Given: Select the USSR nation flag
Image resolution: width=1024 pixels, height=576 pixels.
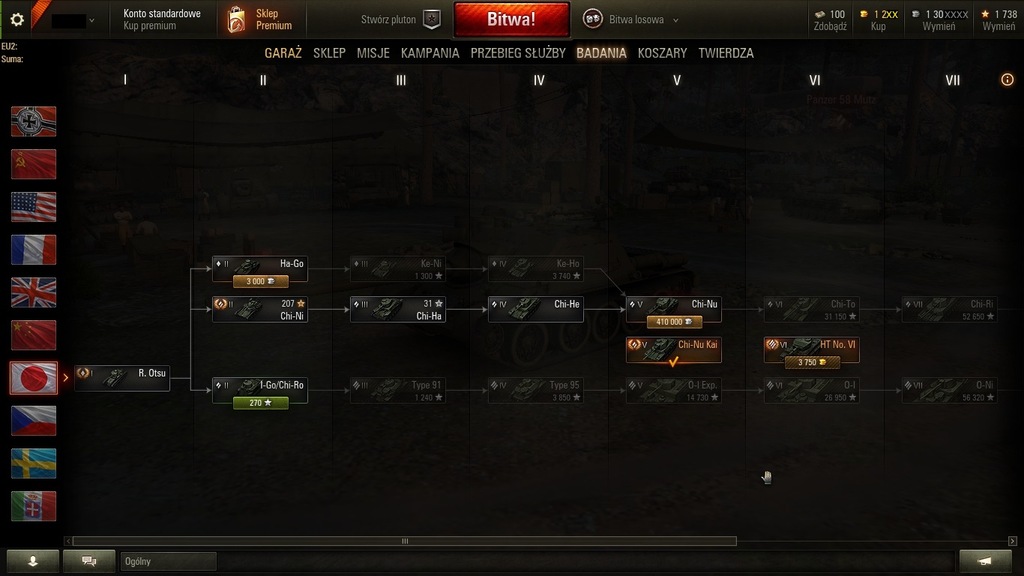Looking at the screenshot, I should pyautogui.click(x=33, y=164).
